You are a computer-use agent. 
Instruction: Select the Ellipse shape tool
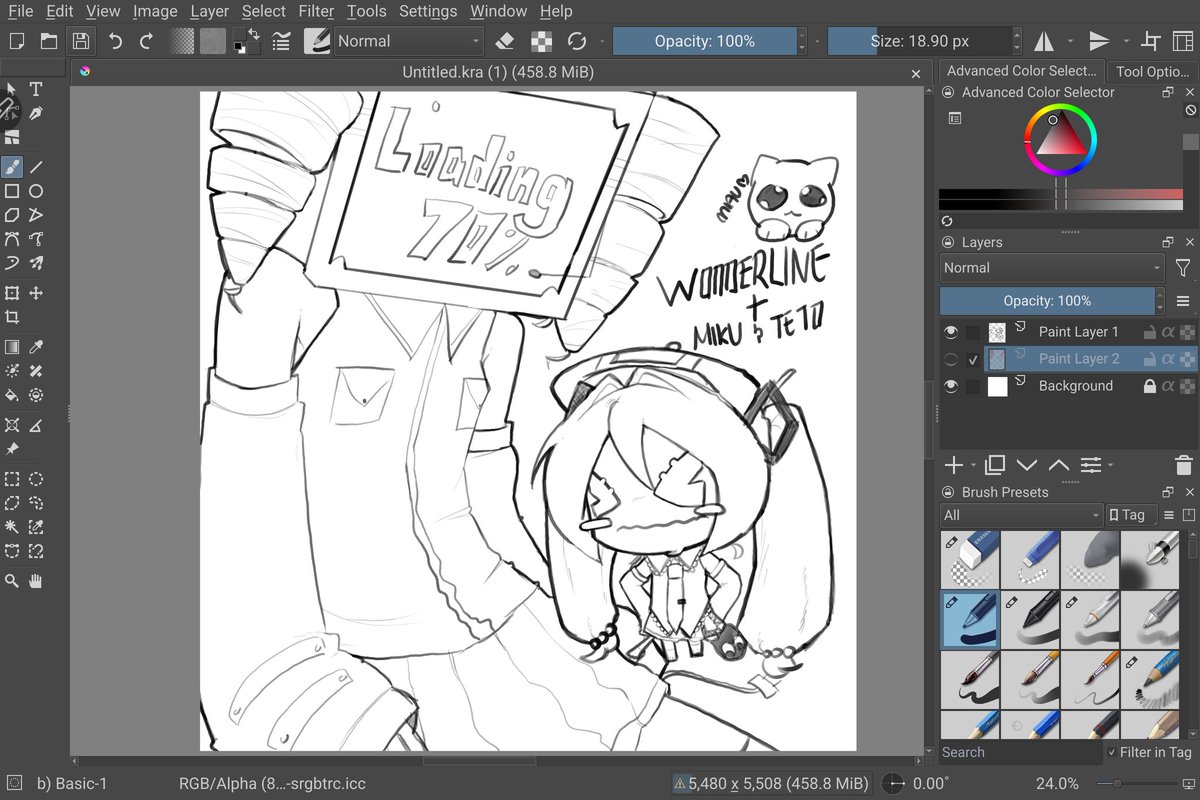[x=36, y=191]
